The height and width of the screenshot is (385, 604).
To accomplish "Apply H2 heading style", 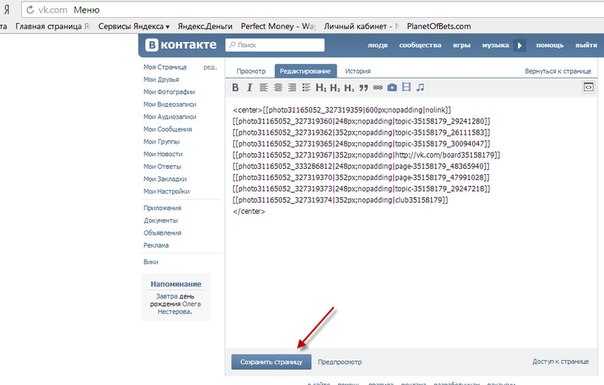I will click(x=335, y=88).
